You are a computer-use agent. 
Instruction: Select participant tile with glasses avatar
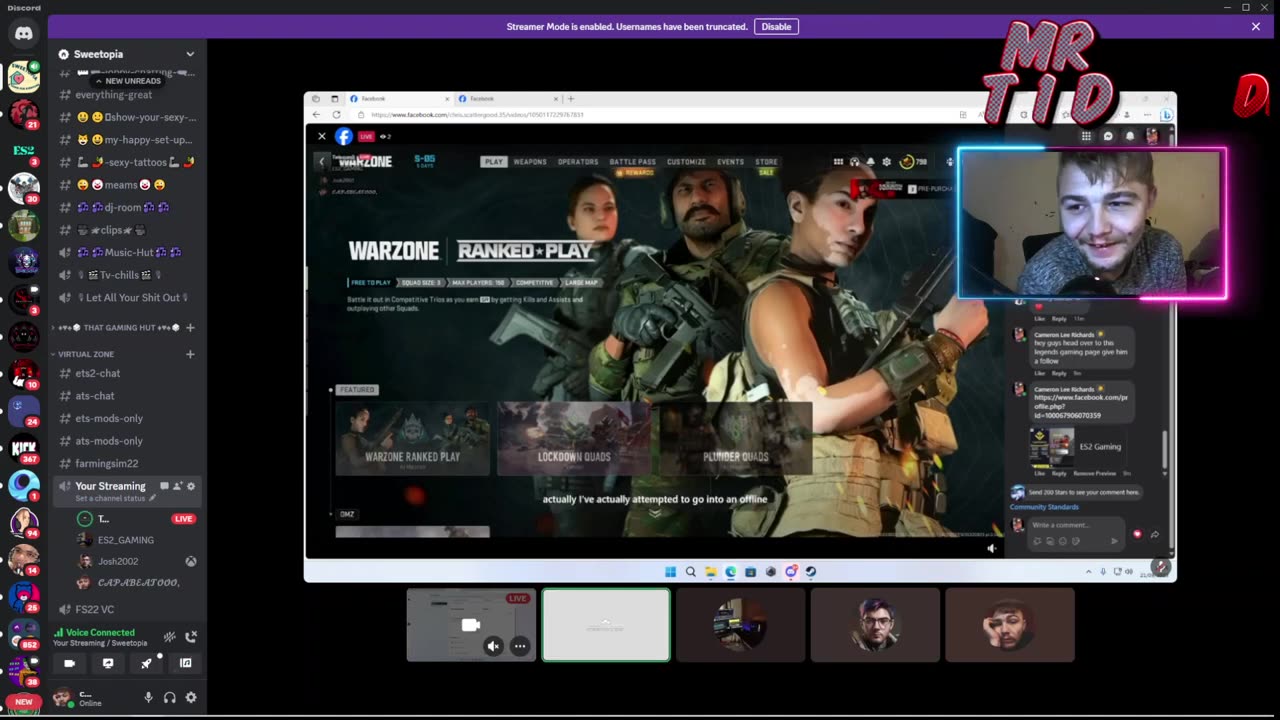pyautogui.click(x=875, y=625)
